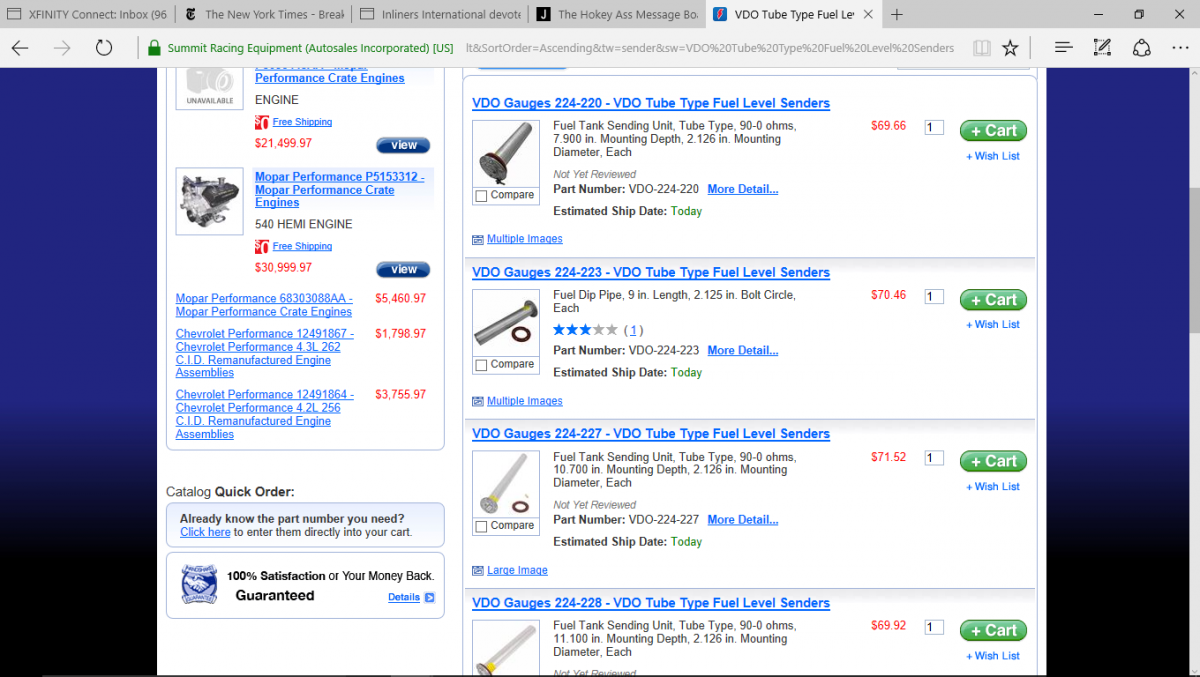Open Mopar Performance P5153312 link
Viewport: 1200px width, 677px height.
340,189
